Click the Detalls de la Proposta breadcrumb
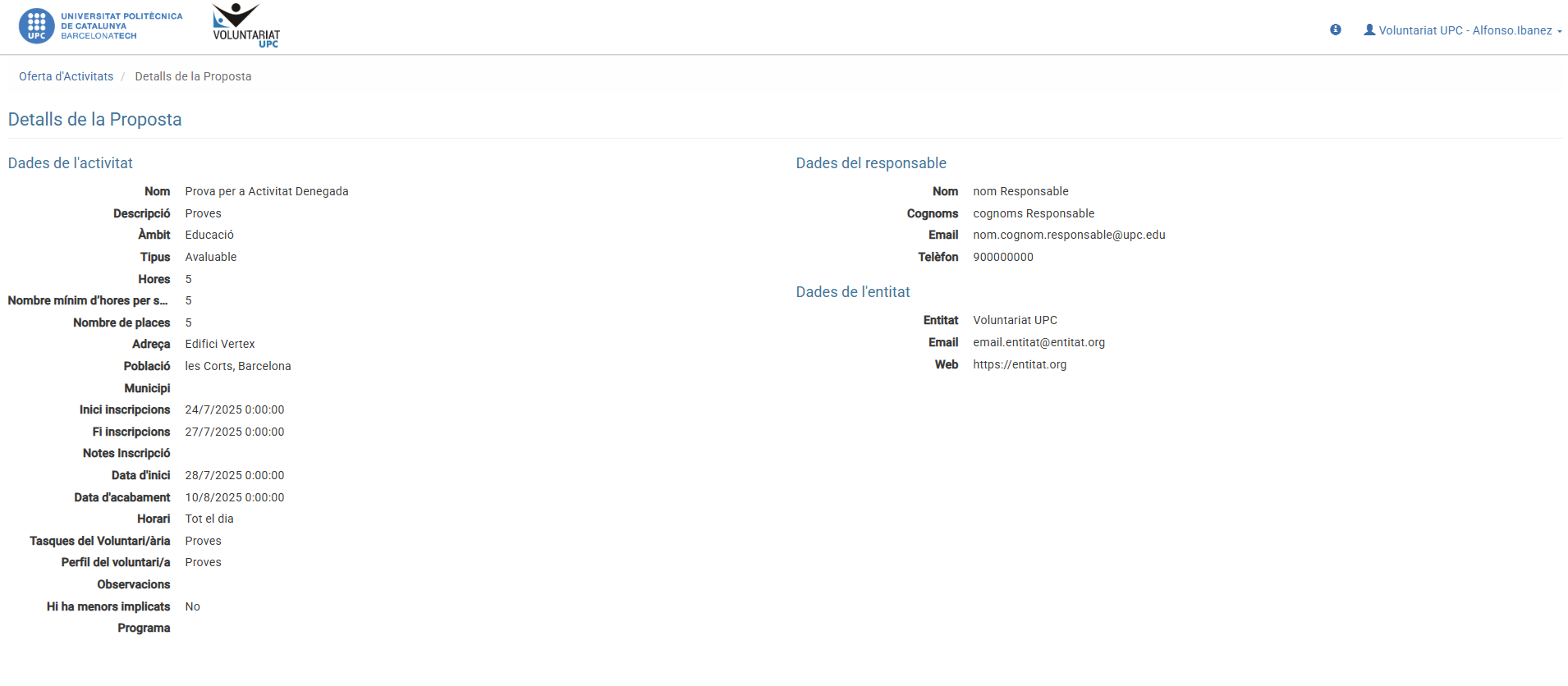Screen dimensions: 1568x686 (193, 76)
